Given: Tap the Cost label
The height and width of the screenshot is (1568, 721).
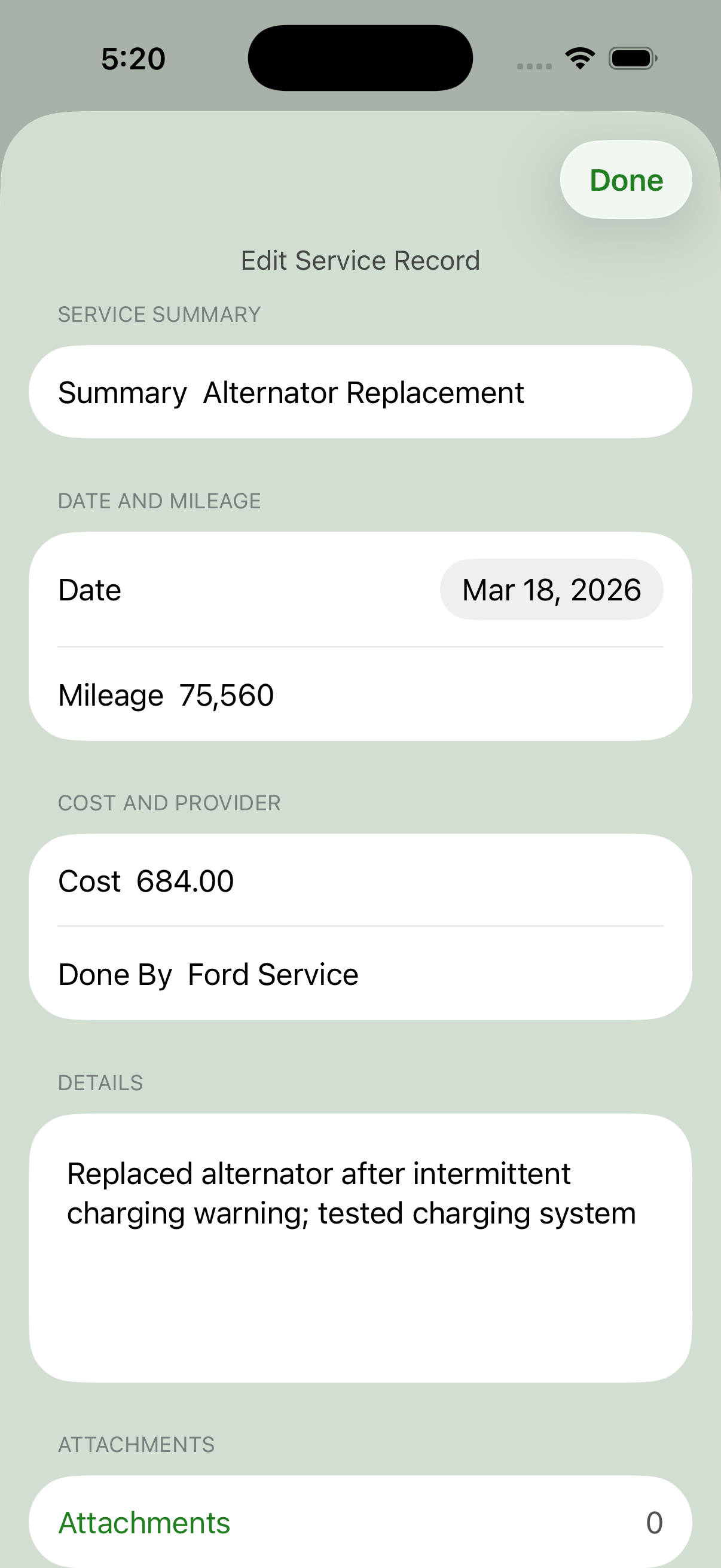Looking at the screenshot, I should 90,881.
